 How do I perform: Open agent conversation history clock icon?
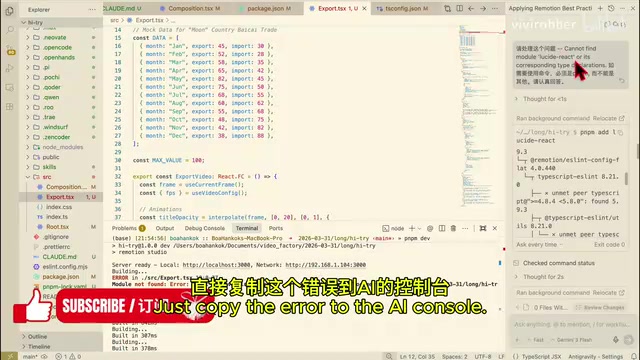click(x=611, y=8)
